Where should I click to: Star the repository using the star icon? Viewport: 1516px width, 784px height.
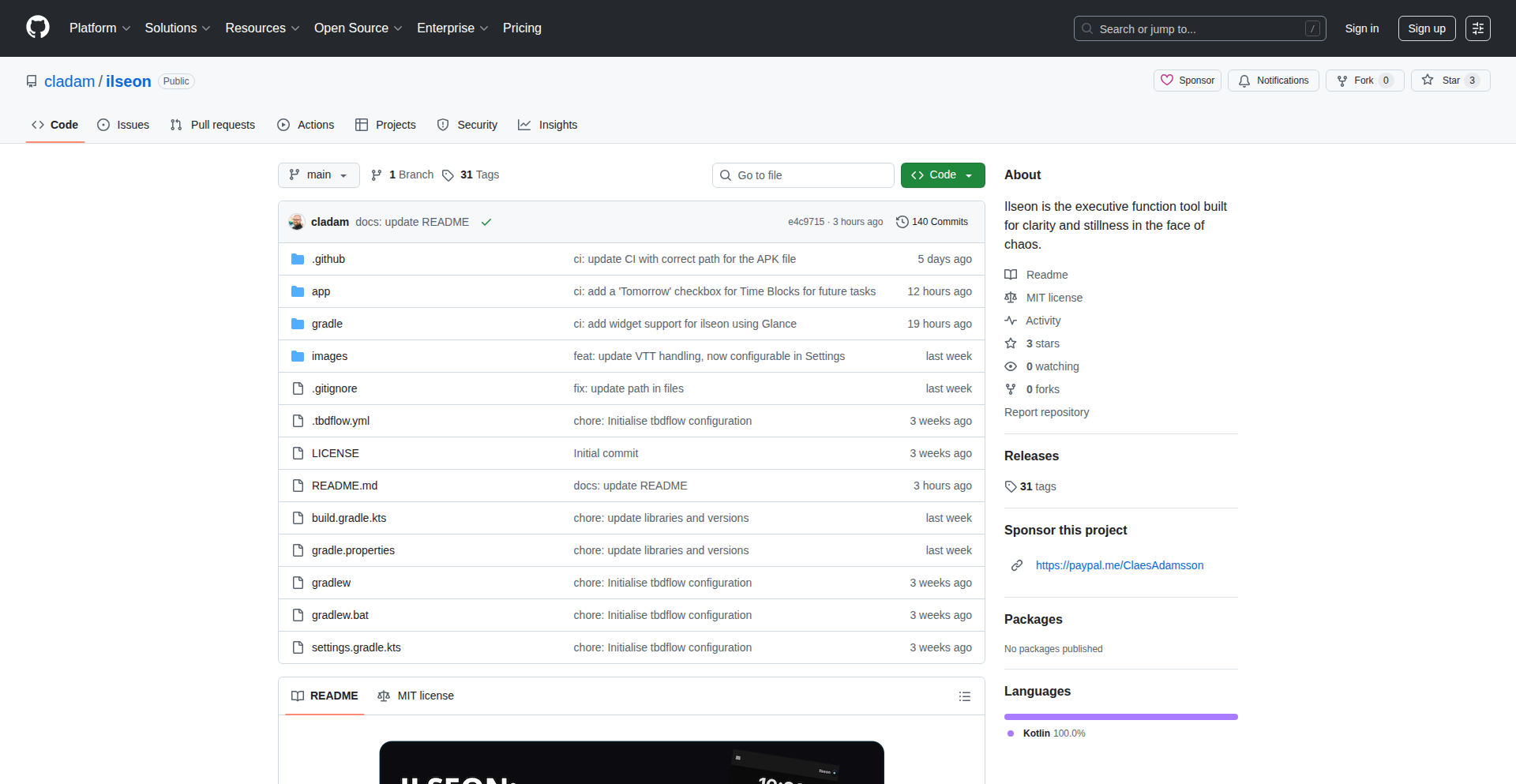coord(1428,80)
